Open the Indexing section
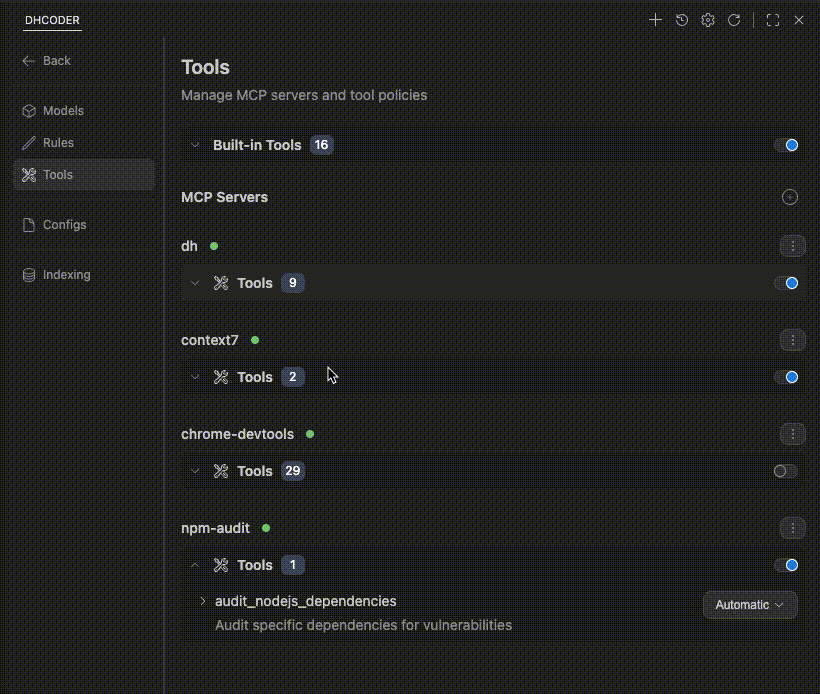 (x=66, y=275)
